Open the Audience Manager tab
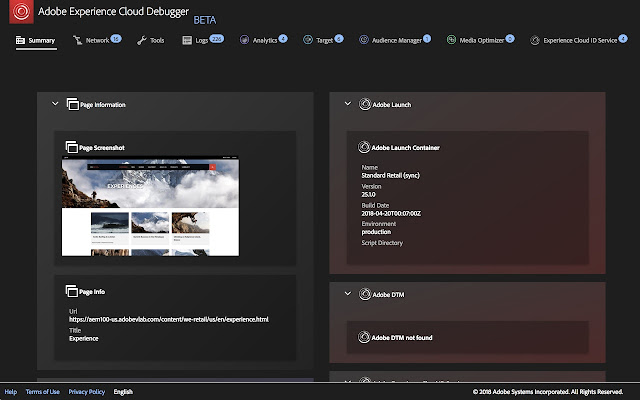The width and height of the screenshot is (640, 400). coord(394,40)
